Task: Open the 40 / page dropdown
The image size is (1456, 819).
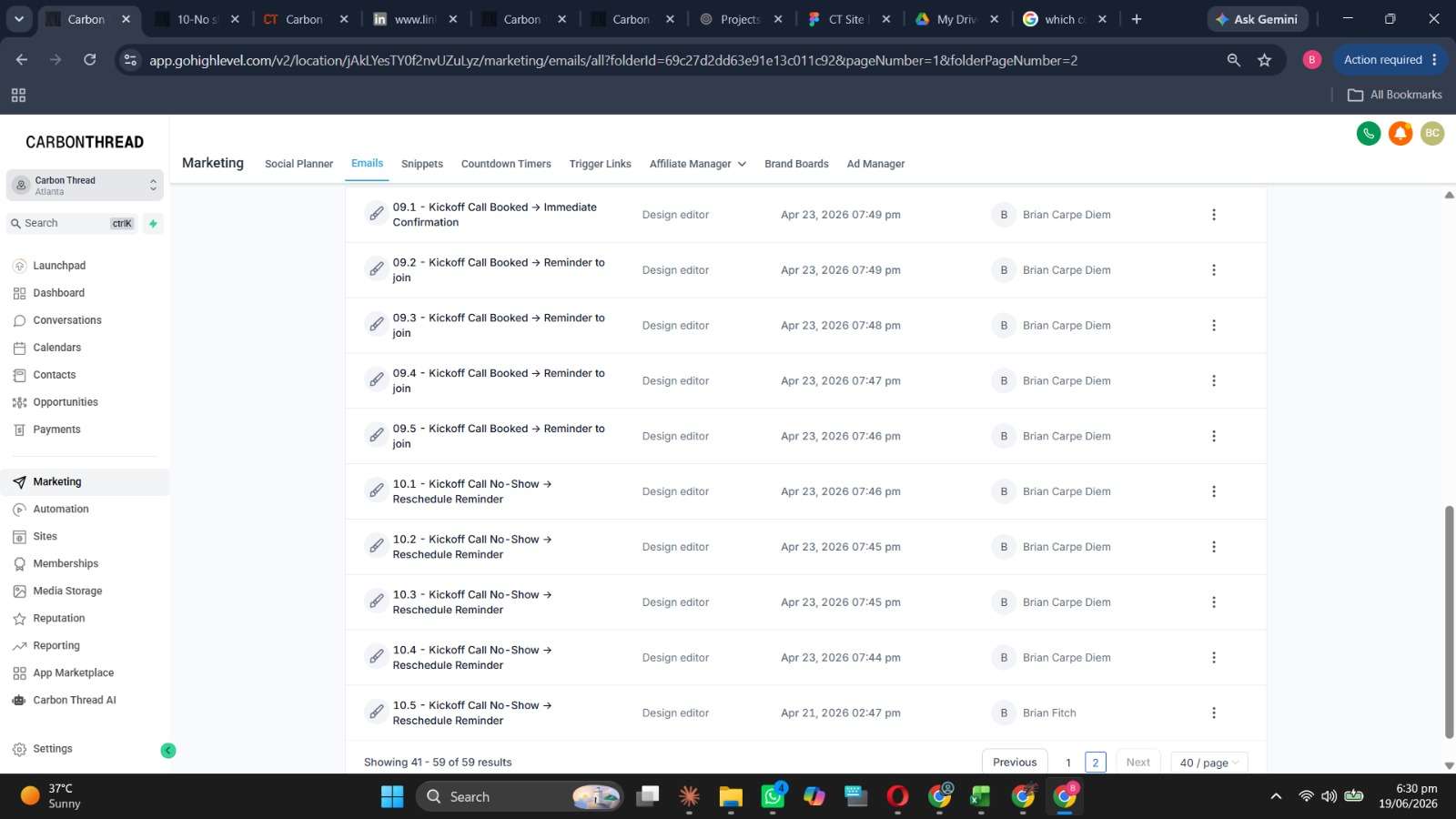Action: pos(1208,763)
